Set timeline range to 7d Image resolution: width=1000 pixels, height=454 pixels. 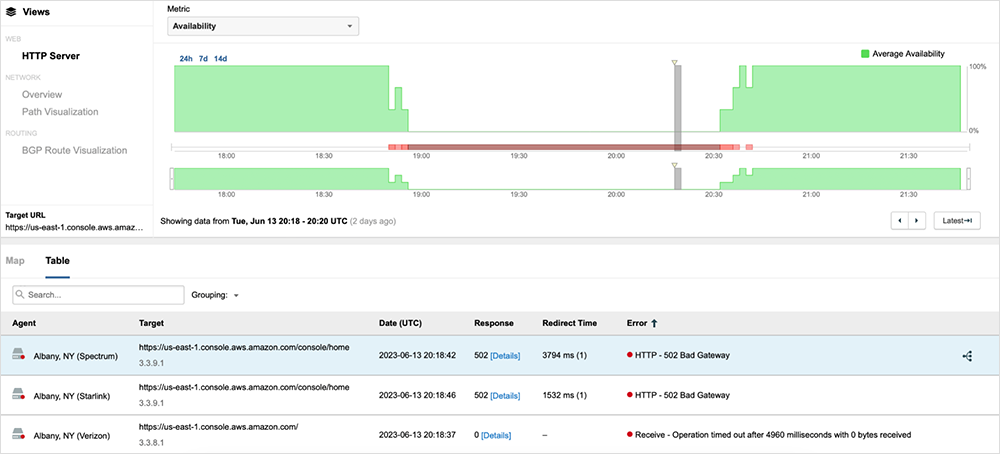click(x=203, y=59)
